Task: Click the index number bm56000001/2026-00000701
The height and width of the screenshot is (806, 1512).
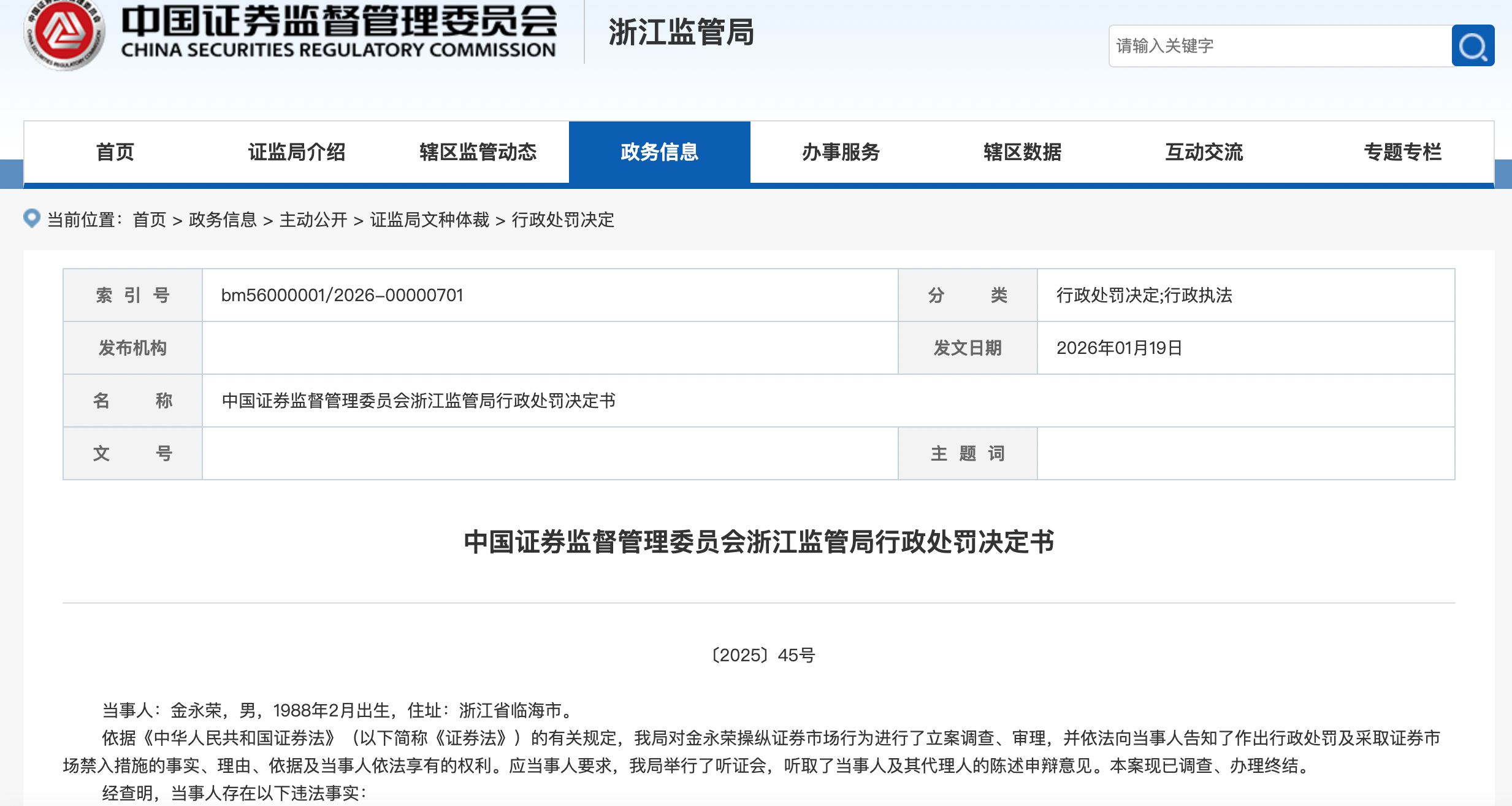Action: (342, 296)
